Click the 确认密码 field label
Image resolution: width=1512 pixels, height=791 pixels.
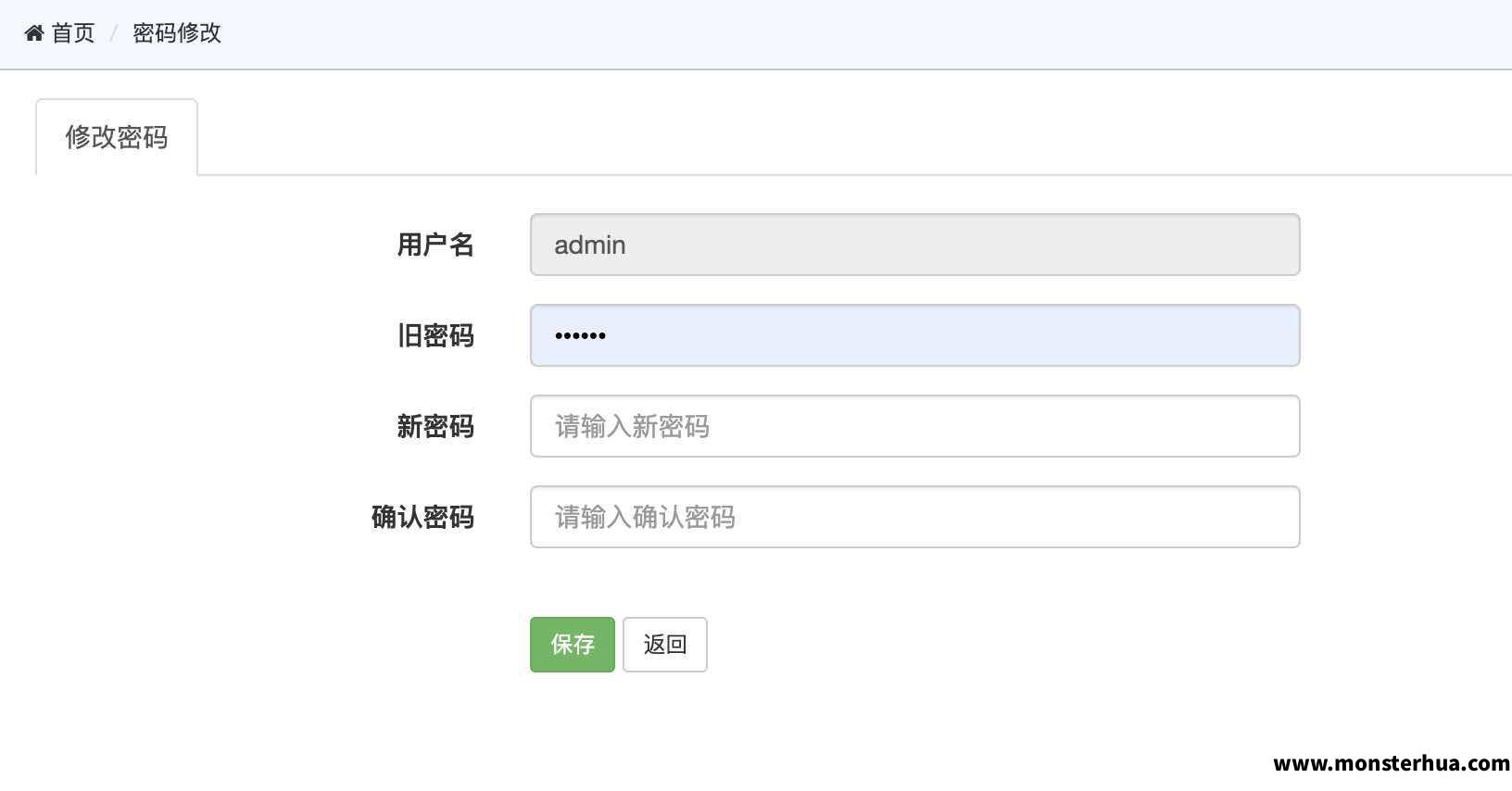click(422, 517)
